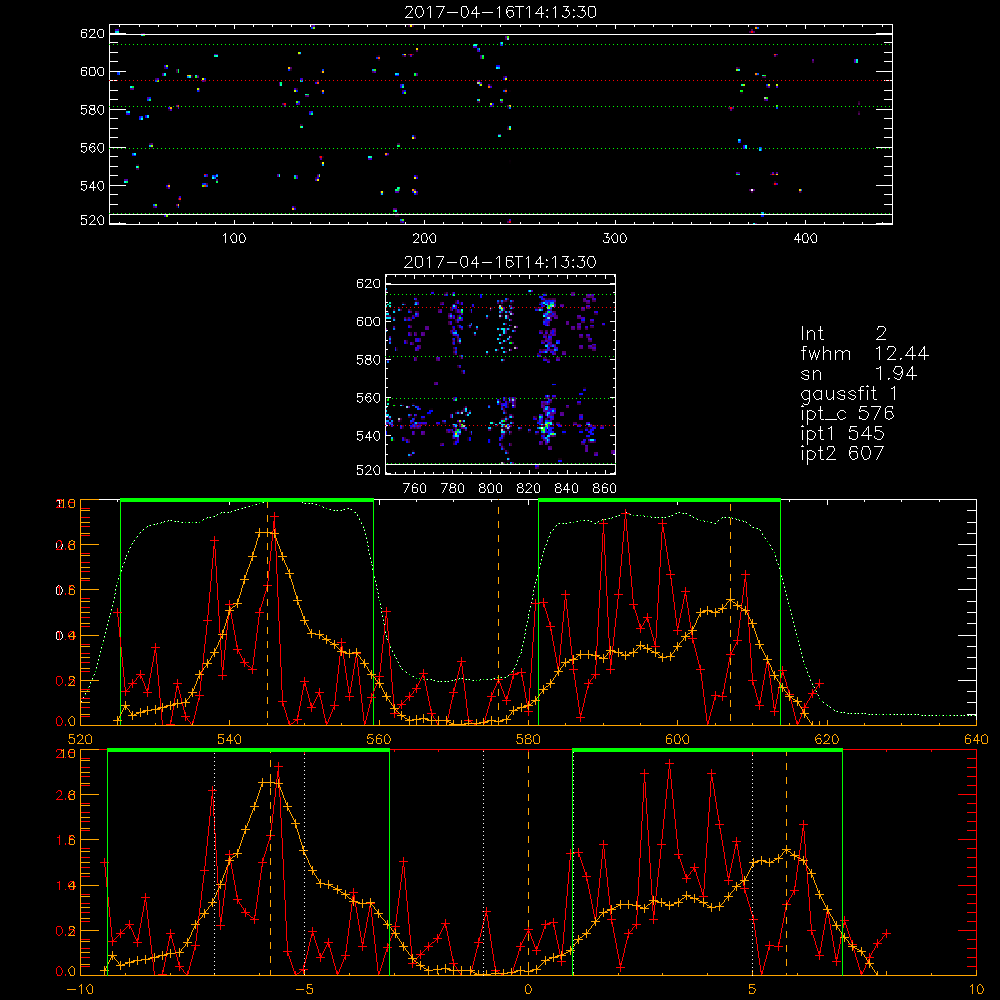The image size is (1000, 1000).
Task: Click x-axis label 800 on middle image
Action: coord(490,489)
